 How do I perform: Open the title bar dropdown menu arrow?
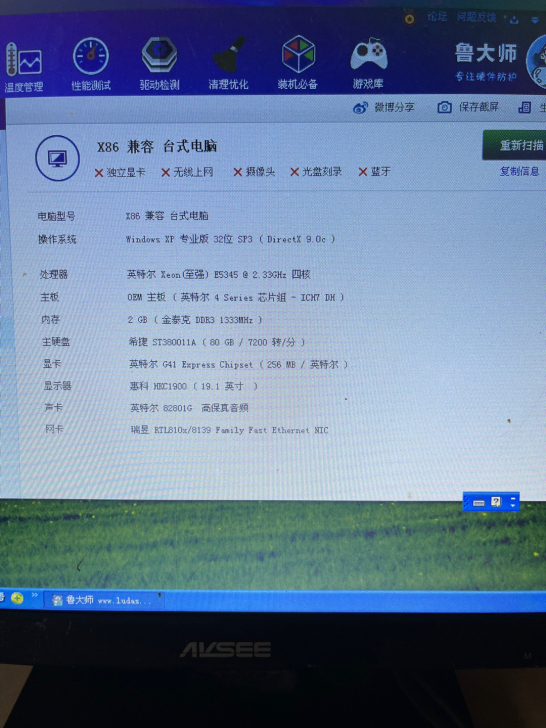[535, 20]
